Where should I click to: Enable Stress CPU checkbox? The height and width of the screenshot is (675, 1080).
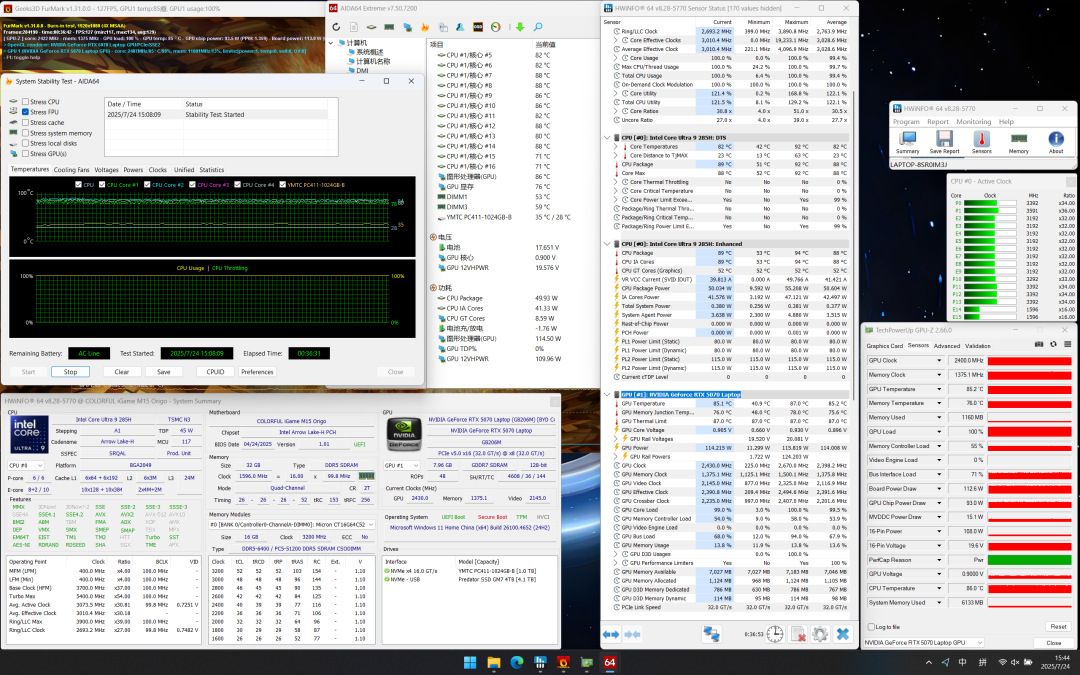tap(25, 101)
